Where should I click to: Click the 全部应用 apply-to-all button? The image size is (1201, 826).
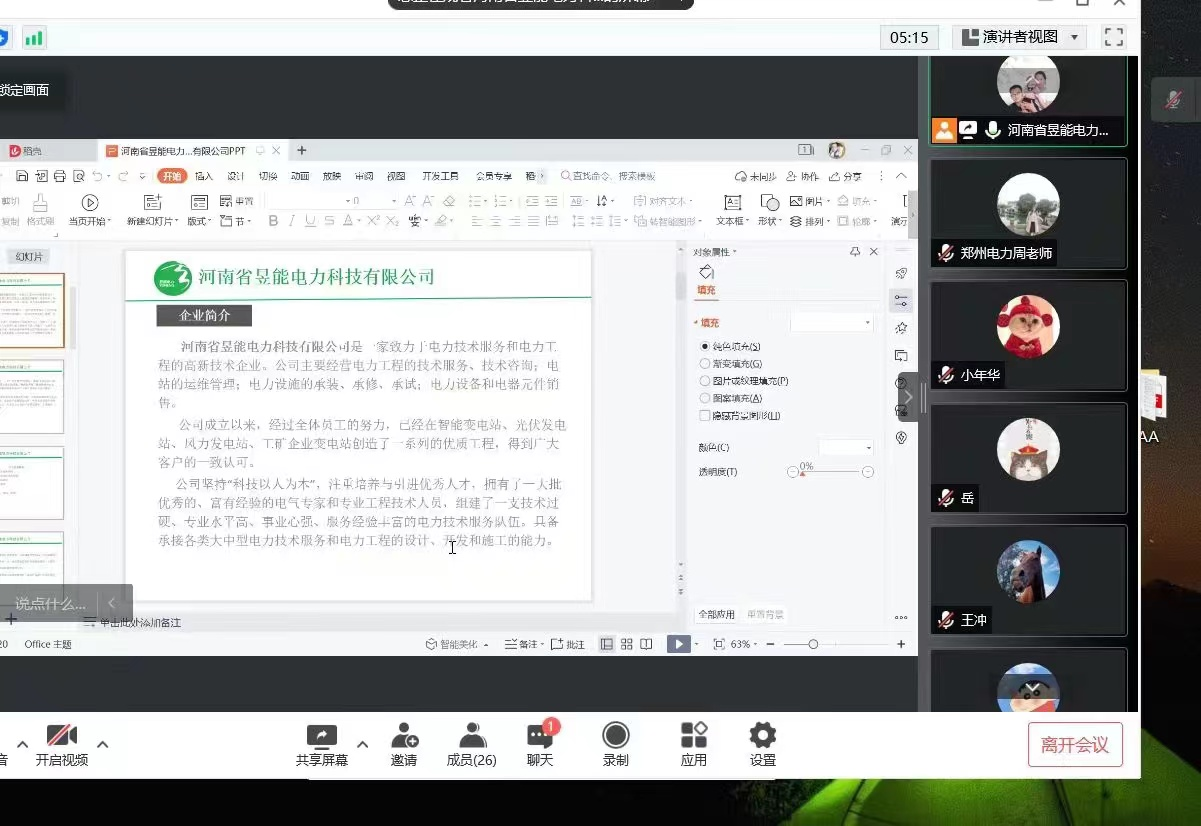pyautogui.click(x=716, y=614)
